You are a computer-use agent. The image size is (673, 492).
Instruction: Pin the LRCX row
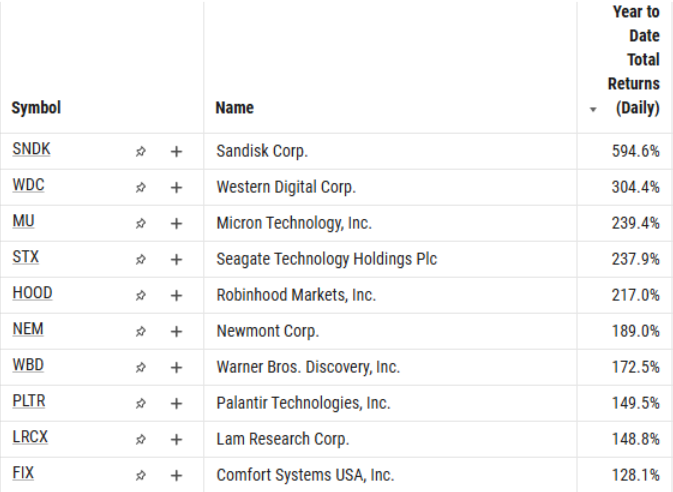[141, 439]
